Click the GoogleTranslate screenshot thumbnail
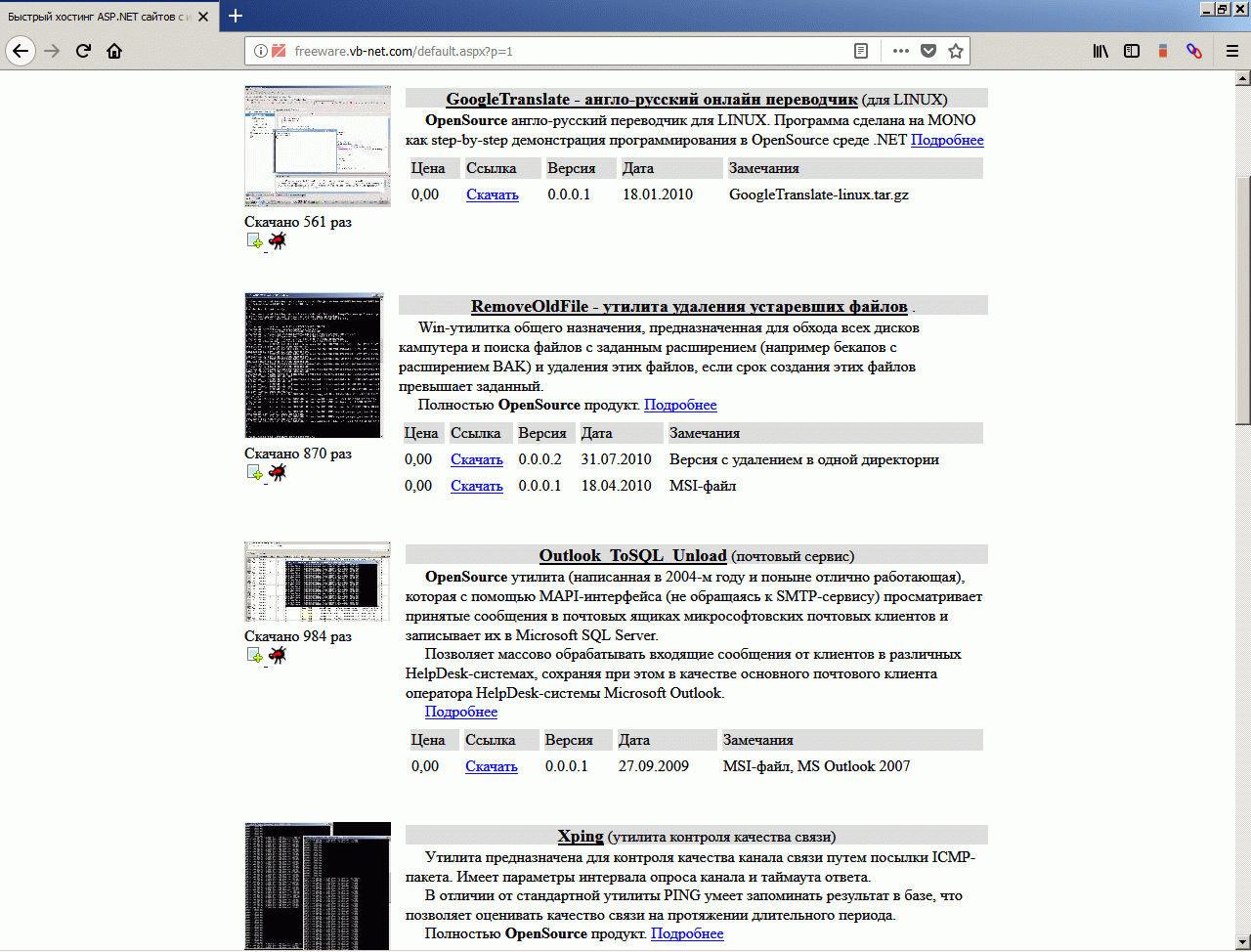Viewport: 1251px width, 952px height. (x=318, y=147)
